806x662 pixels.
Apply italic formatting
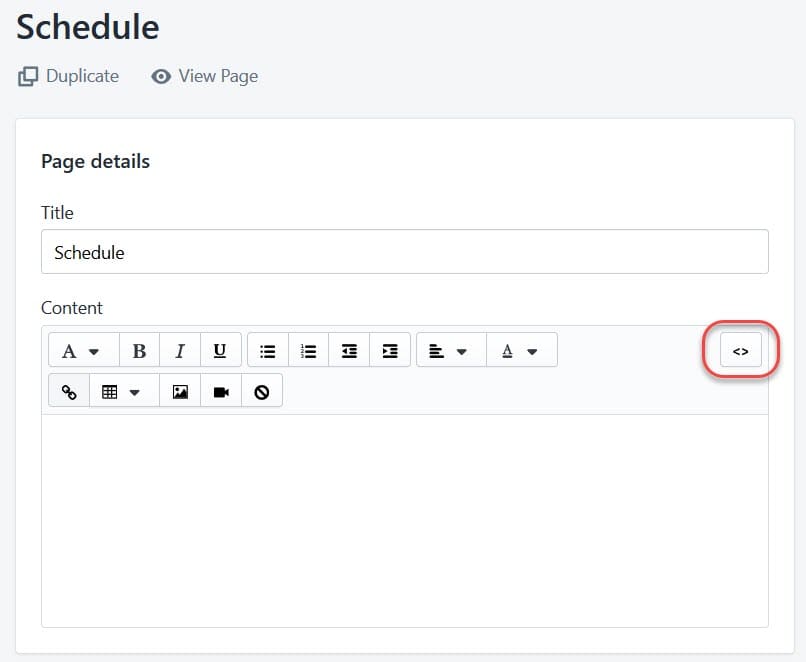[x=180, y=351]
